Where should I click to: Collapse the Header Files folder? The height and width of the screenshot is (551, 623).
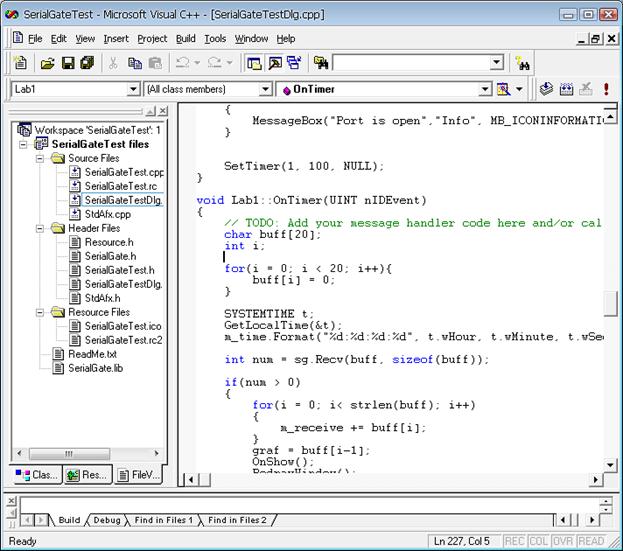pos(40,228)
